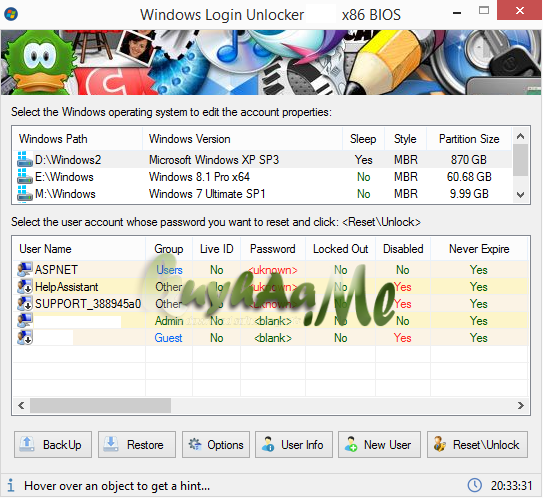Click the clock icon in status bar

click(475, 485)
